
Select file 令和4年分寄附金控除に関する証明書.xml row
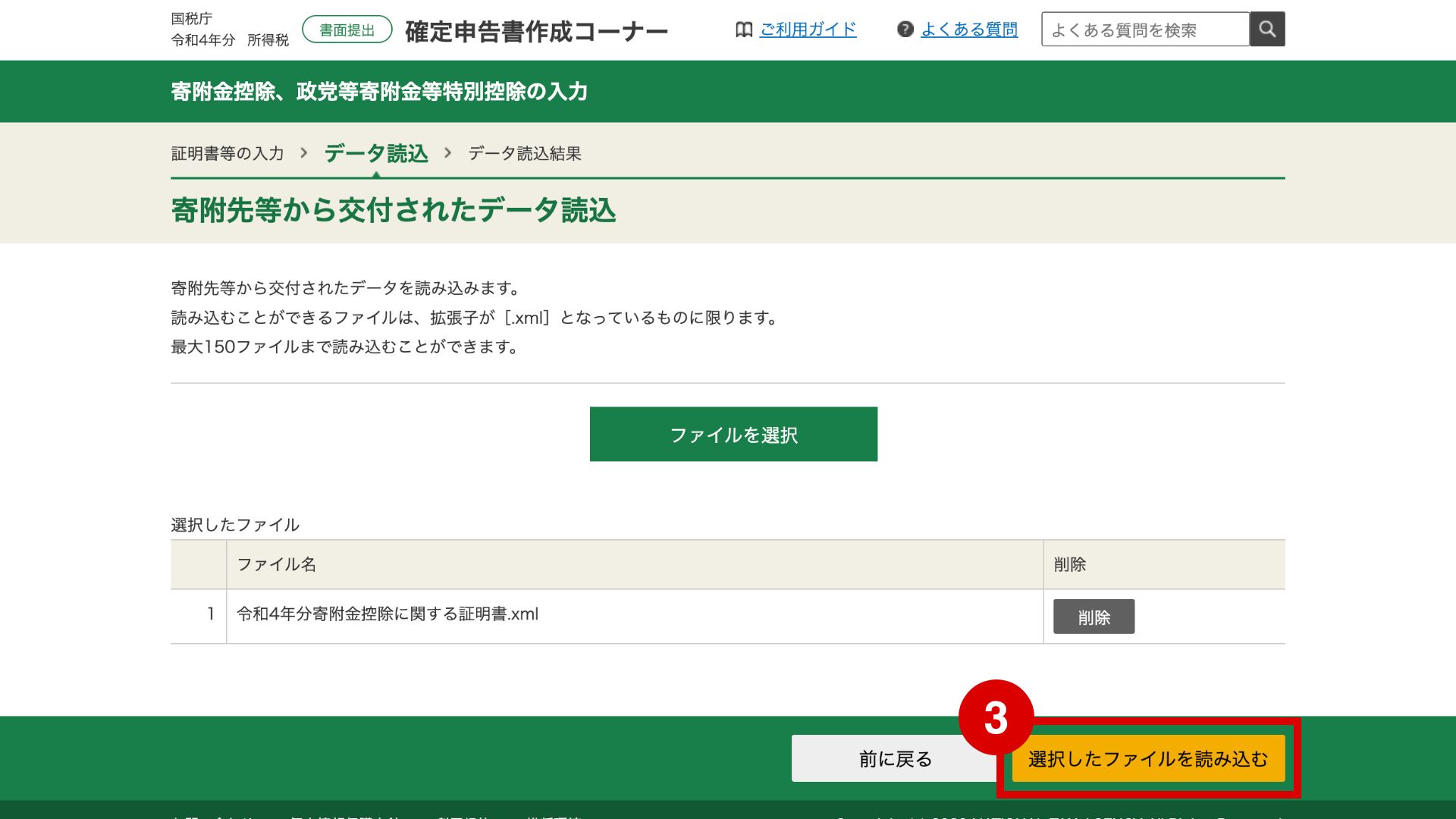click(x=388, y=614)
